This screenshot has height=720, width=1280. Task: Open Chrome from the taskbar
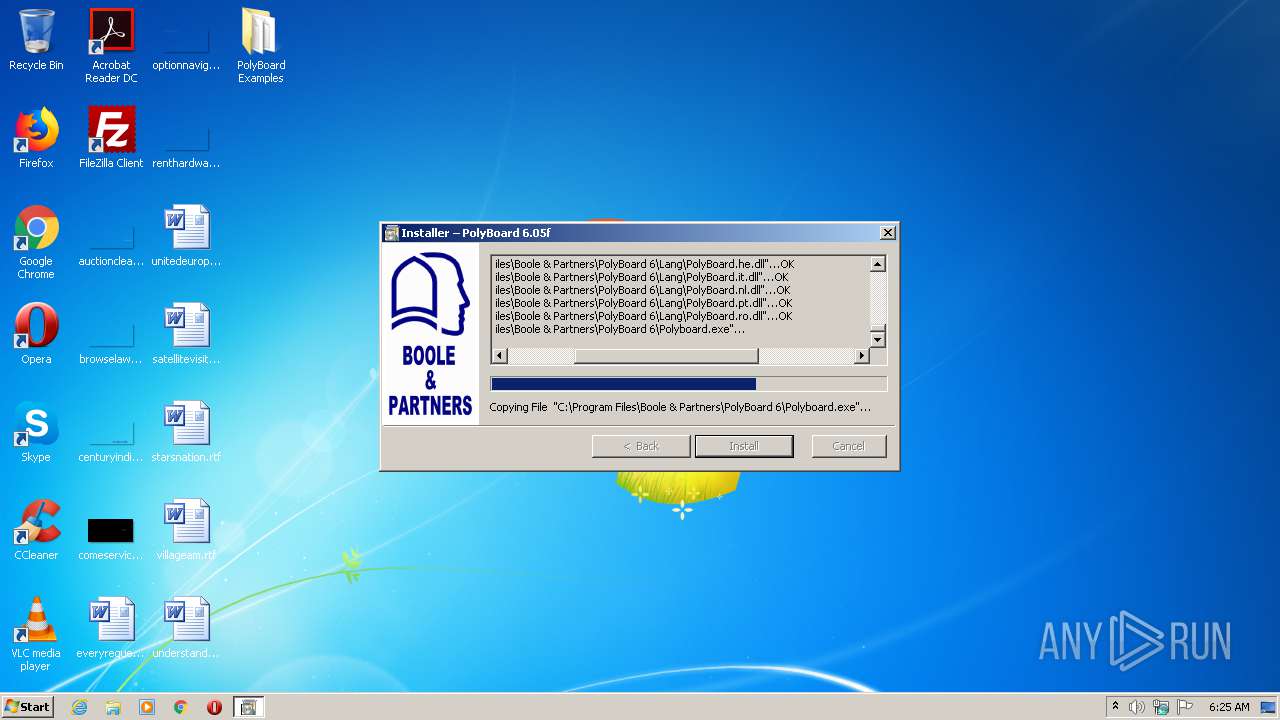(x=181, y=707)
